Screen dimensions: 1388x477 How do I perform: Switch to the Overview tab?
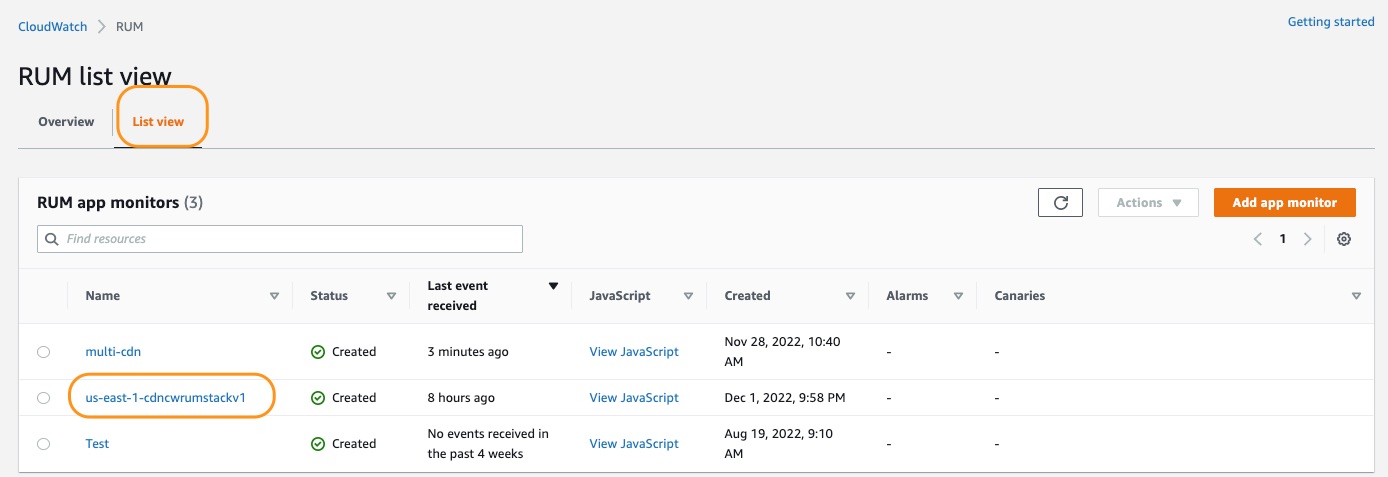66,122
